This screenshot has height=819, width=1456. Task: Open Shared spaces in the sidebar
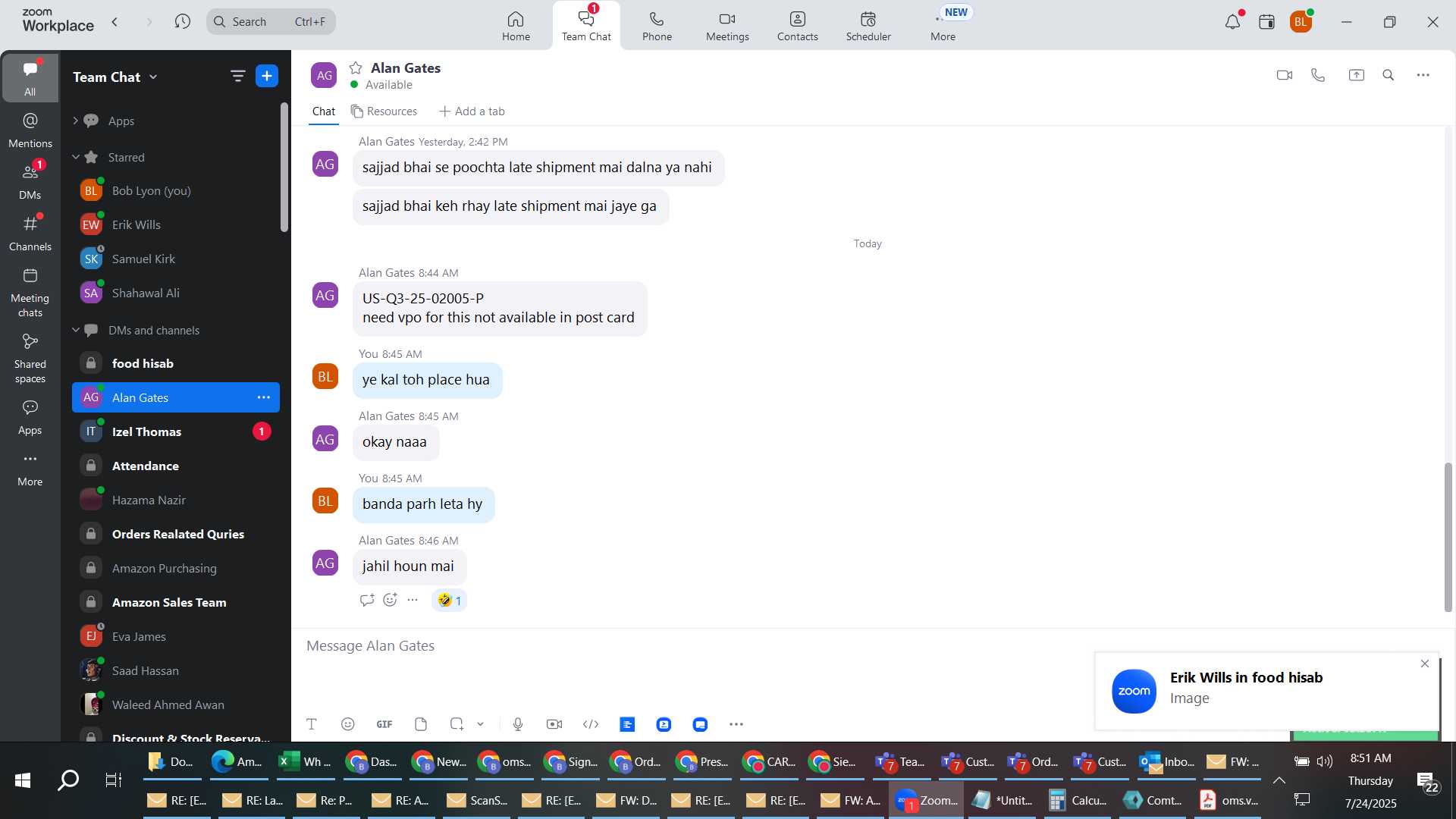(30, 359)
